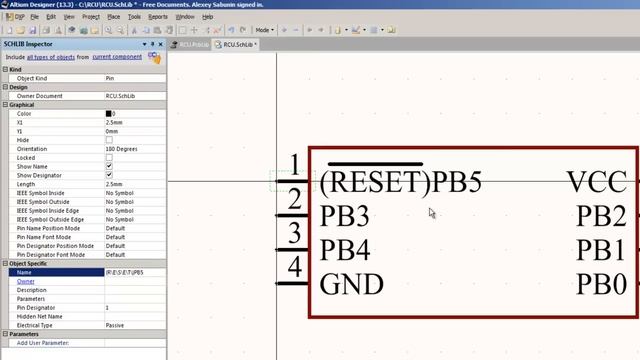Click the Length 2.5mm value
The width and height of the screenshot is (640, 360).
coord(135,184)
